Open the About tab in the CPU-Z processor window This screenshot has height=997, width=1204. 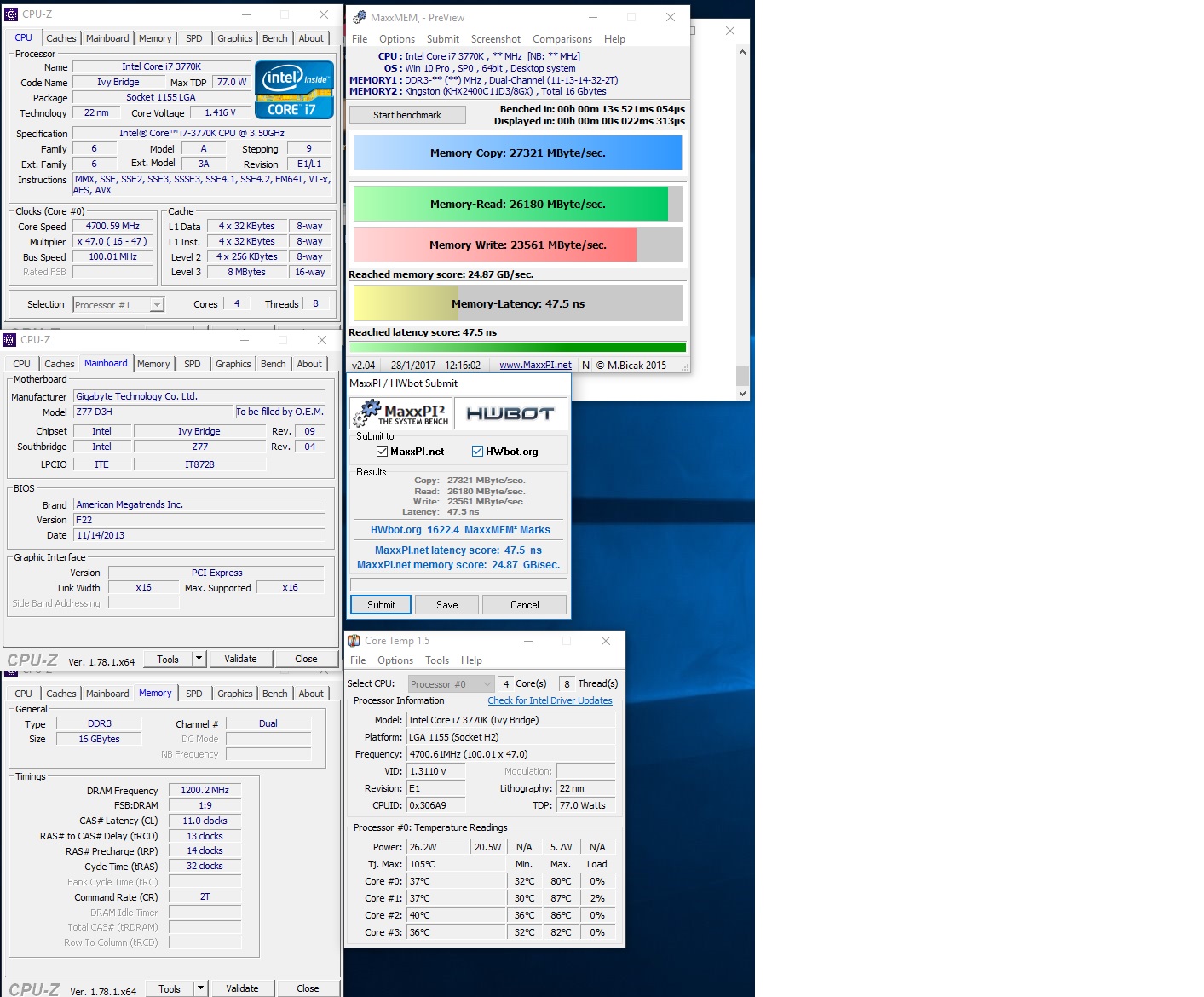[x=311, y=38]
